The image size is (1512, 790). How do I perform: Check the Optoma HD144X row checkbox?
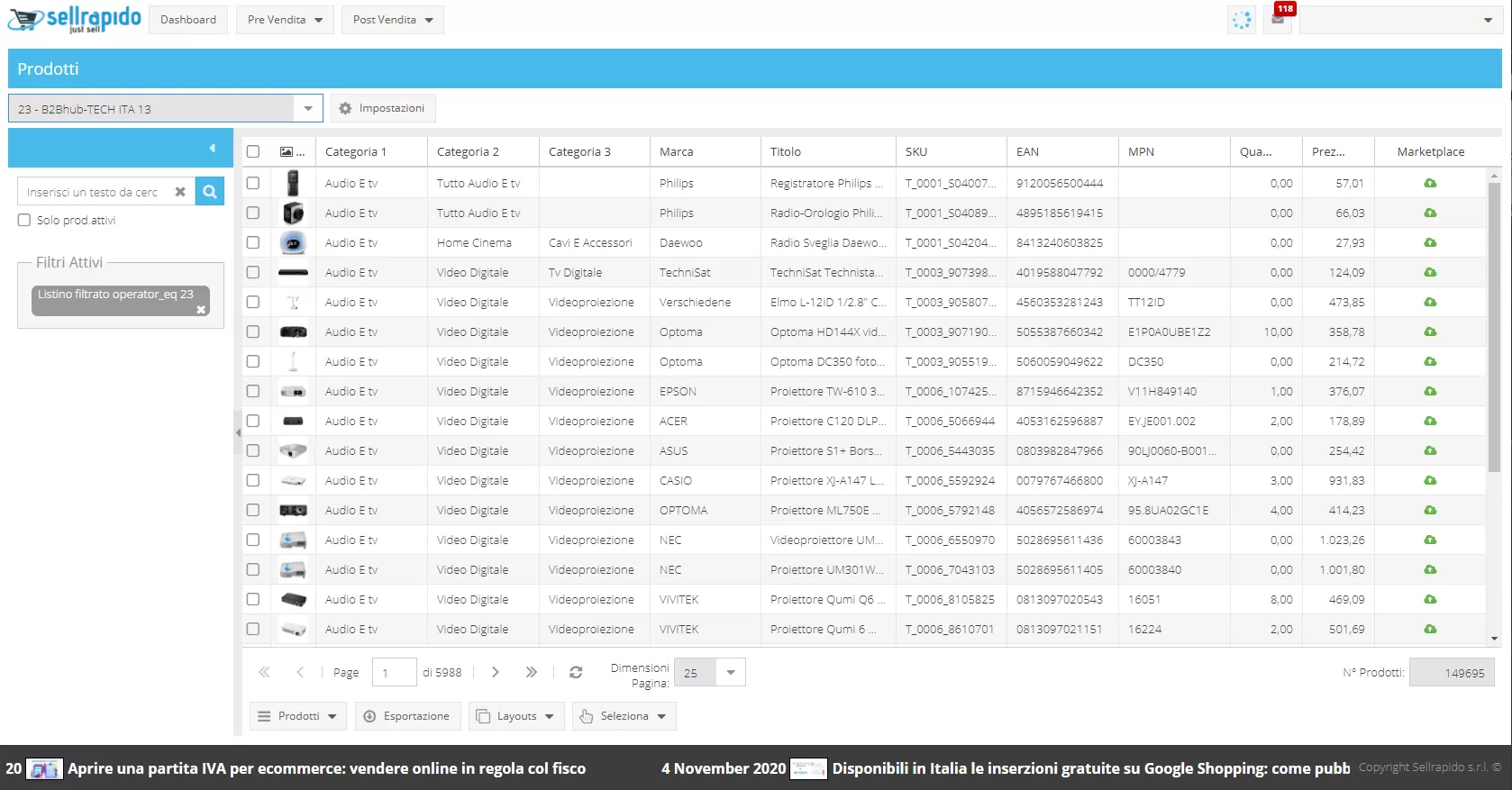pyautogui.click(x=253, y=331)
